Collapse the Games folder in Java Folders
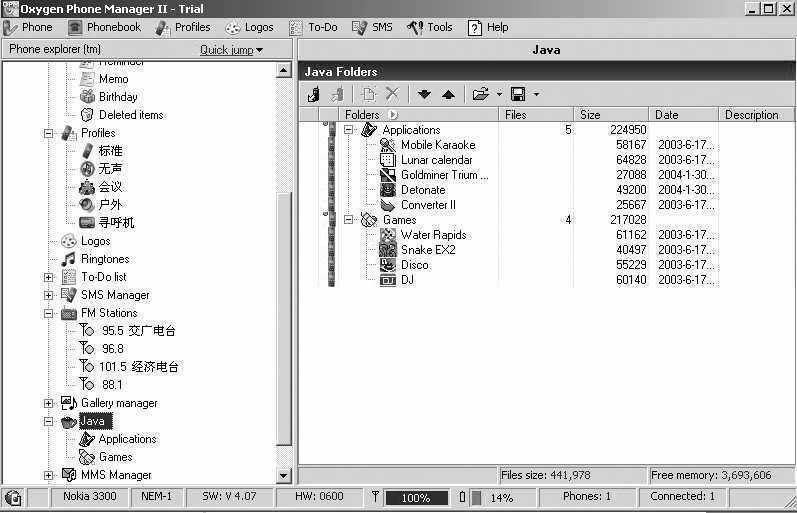Image resolution: width=797 pixels, height=513 pixels. [349, 220]
